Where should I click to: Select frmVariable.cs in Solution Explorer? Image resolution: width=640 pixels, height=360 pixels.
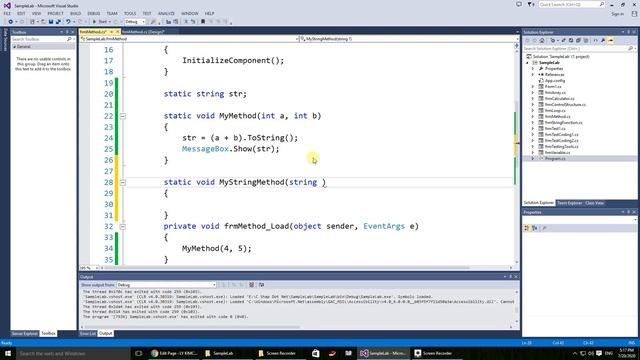[557, 153]
